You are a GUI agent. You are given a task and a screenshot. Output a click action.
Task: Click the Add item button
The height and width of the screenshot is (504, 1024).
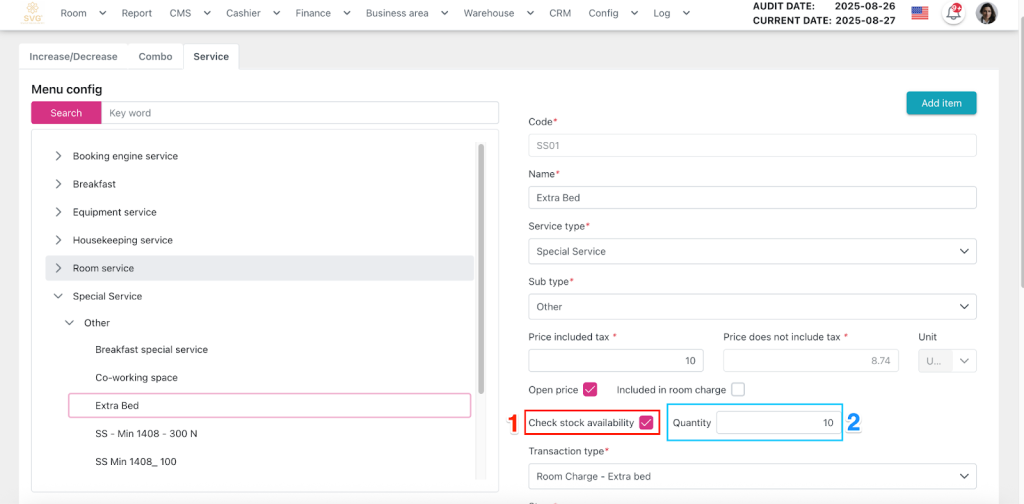941,103
